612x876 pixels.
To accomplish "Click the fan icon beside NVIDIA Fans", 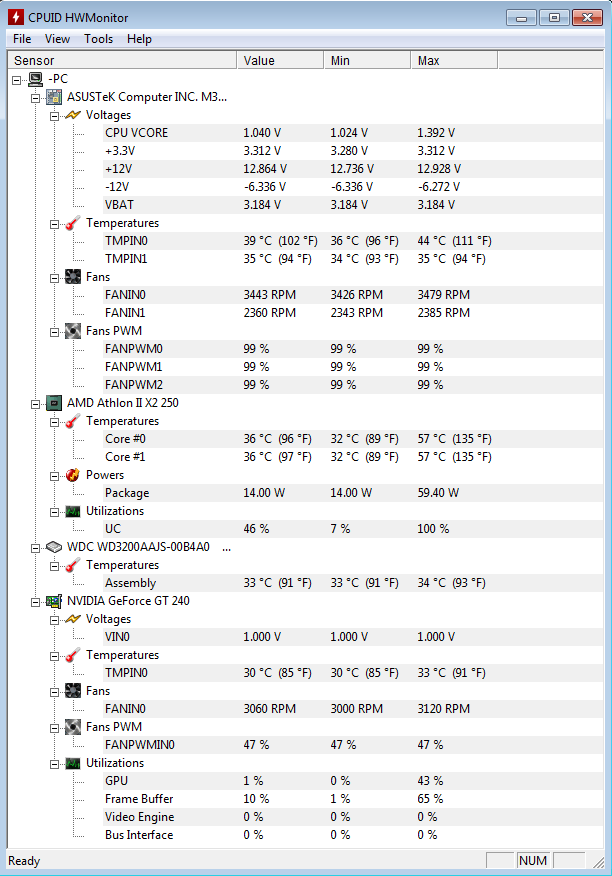I will pyautogui.click(x=73, y=691).
